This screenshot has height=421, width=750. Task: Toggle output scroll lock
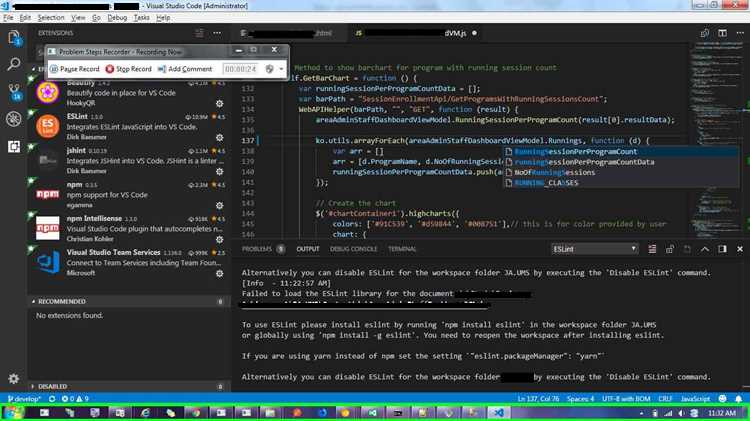pos(670,249)
